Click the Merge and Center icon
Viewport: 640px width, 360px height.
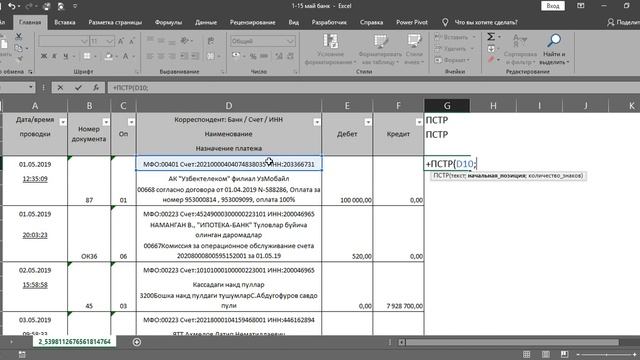tap(211, 56)
